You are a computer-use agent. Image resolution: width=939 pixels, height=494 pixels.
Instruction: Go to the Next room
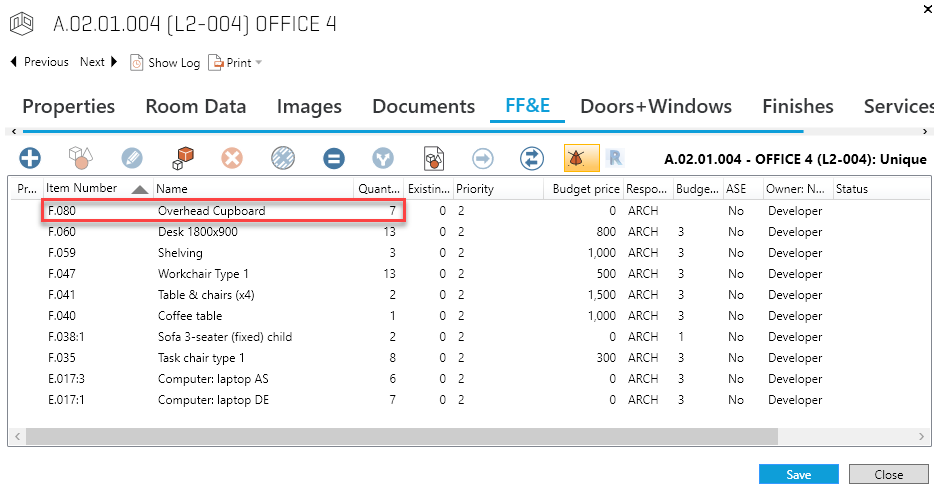pyautogui.click(x=98, y=62)
